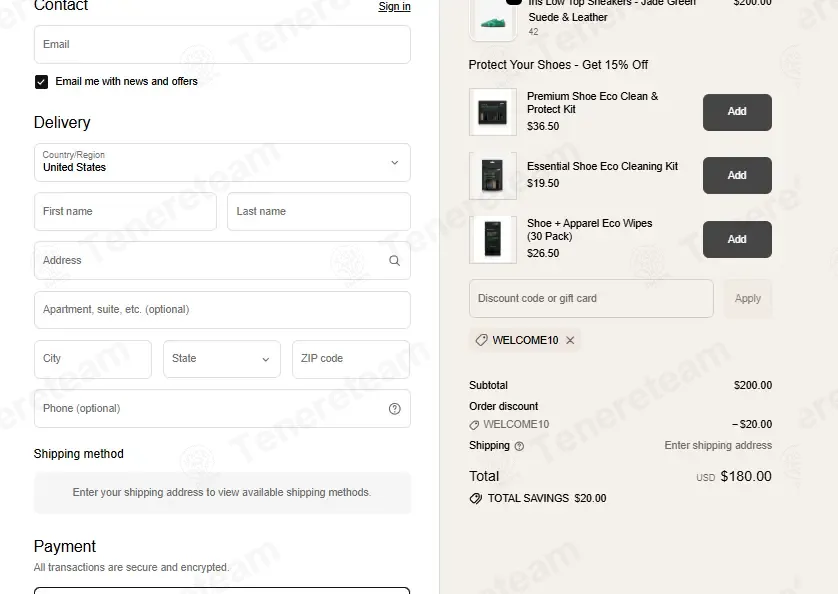Image resolution: width=838 pixels, height=594 pixels.
Task: Click the tag icon under Order discount
Action: (474, 425)
